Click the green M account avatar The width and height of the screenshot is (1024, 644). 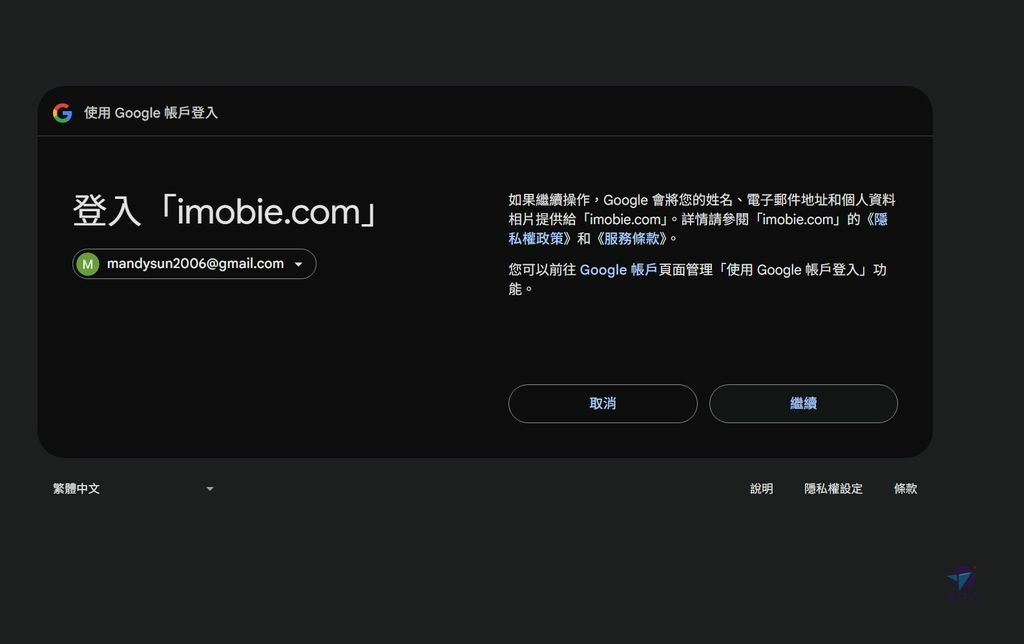(x=88, y=264)
